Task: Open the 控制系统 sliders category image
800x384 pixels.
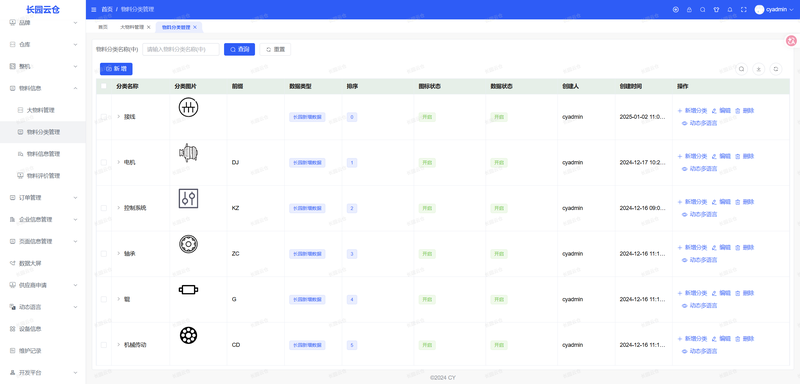Action: [188, 198]
